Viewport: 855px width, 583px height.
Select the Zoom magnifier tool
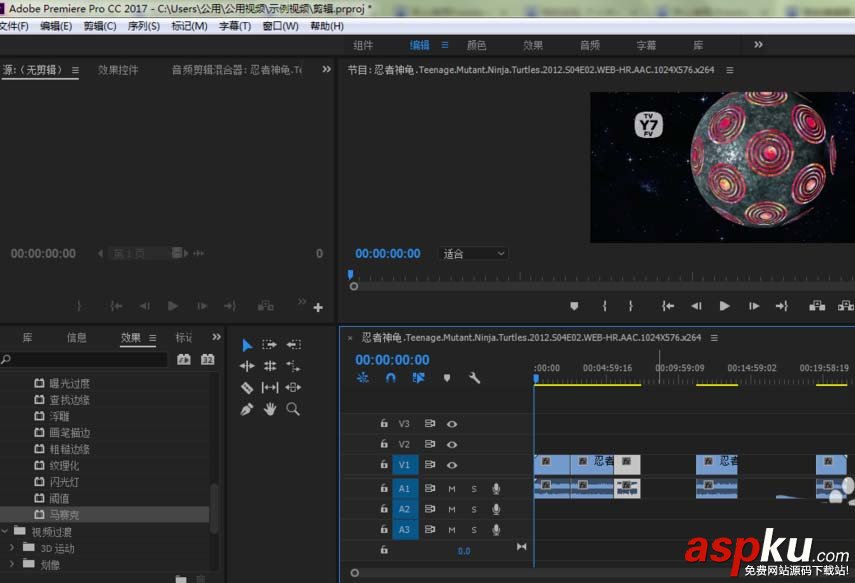coord(293,409)
